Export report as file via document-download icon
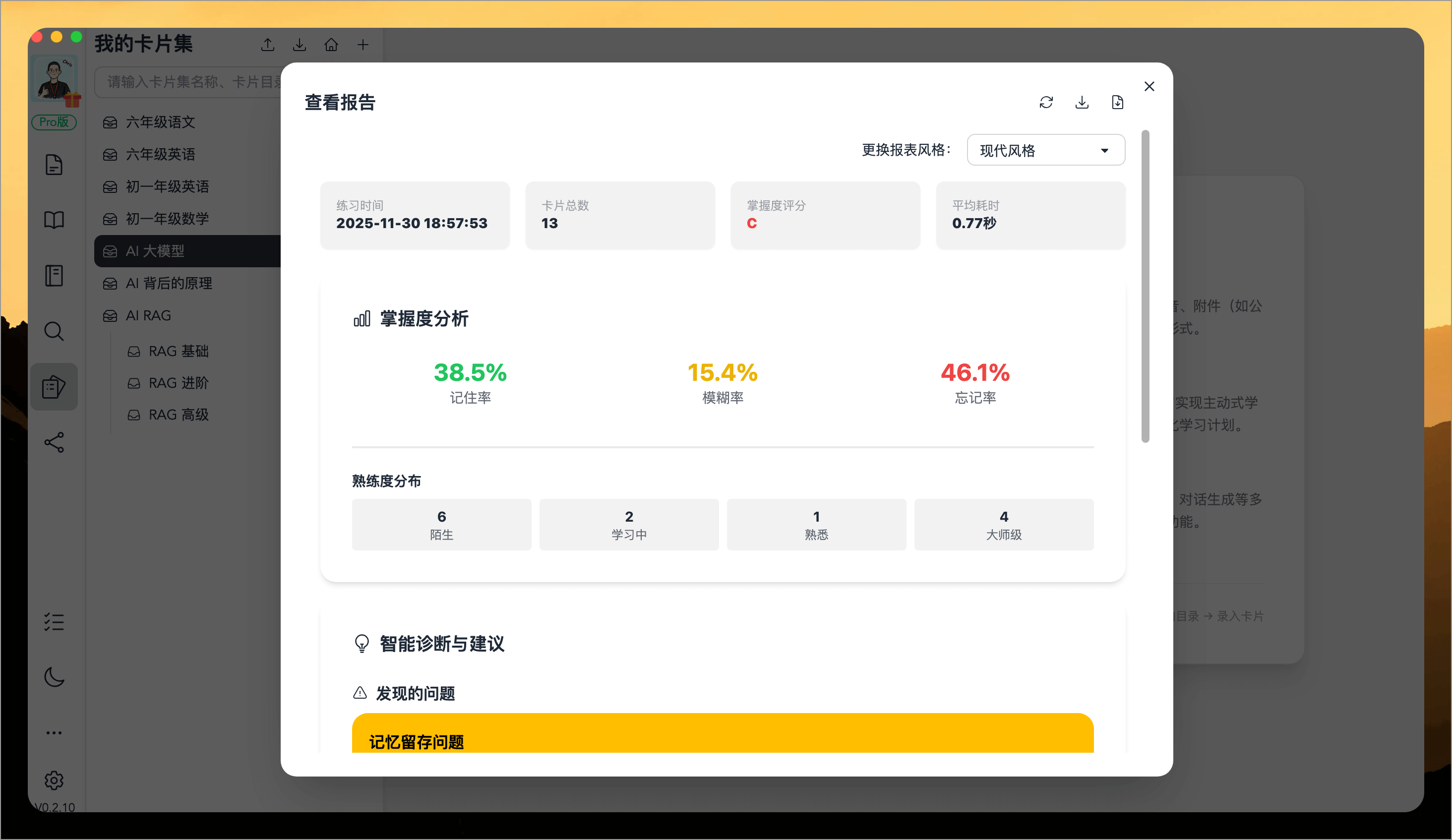 (1117, 102)
